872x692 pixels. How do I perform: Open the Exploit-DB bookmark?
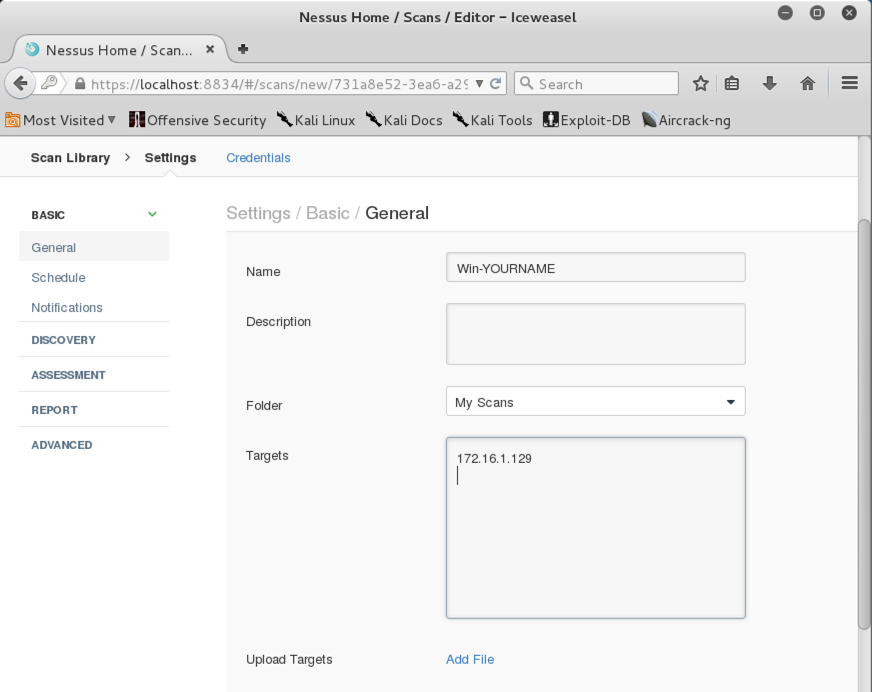click(x=587, y=120)
